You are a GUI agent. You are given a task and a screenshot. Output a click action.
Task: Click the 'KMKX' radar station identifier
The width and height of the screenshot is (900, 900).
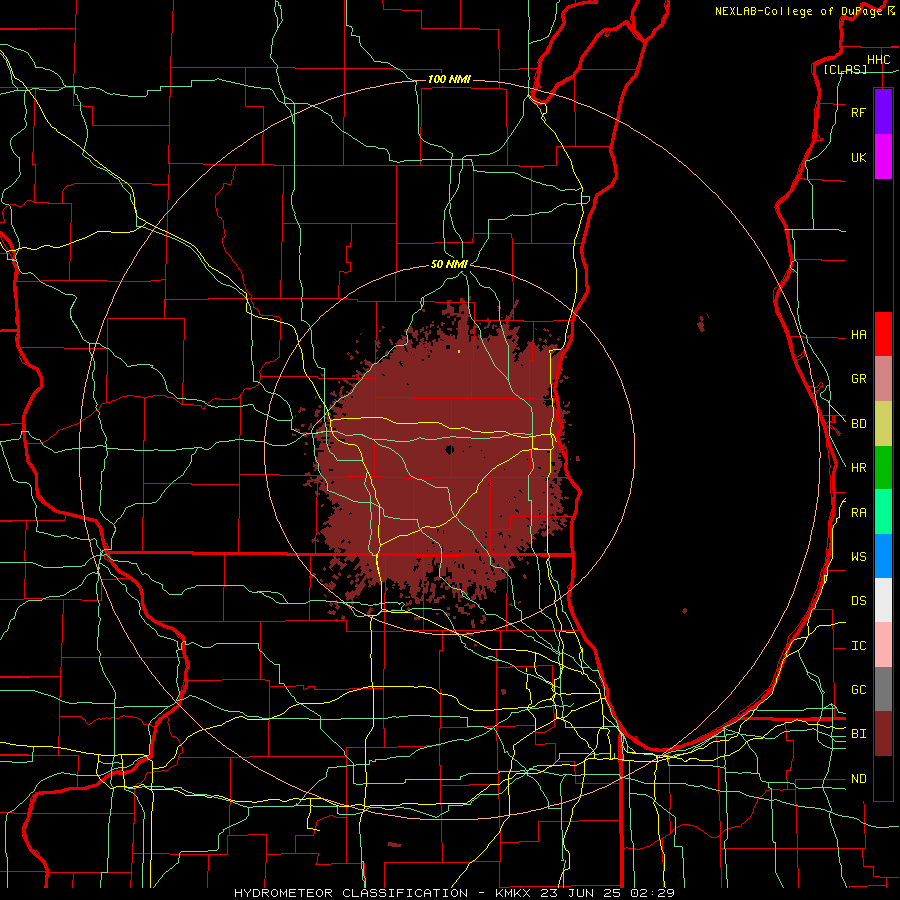pyautogui.click(x=511, y=893)
